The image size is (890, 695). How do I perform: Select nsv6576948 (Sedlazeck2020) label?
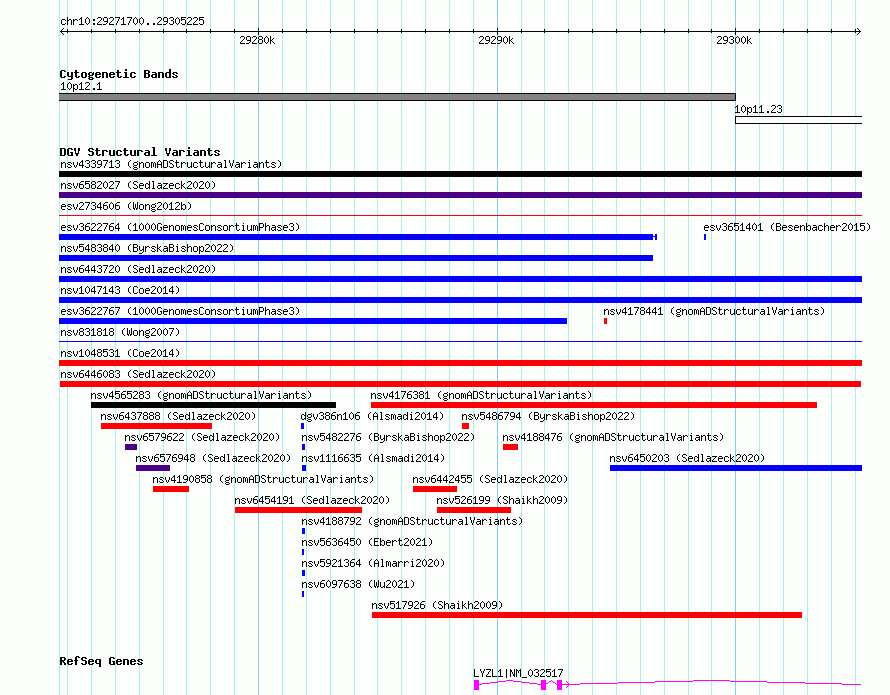pos(213,458)
